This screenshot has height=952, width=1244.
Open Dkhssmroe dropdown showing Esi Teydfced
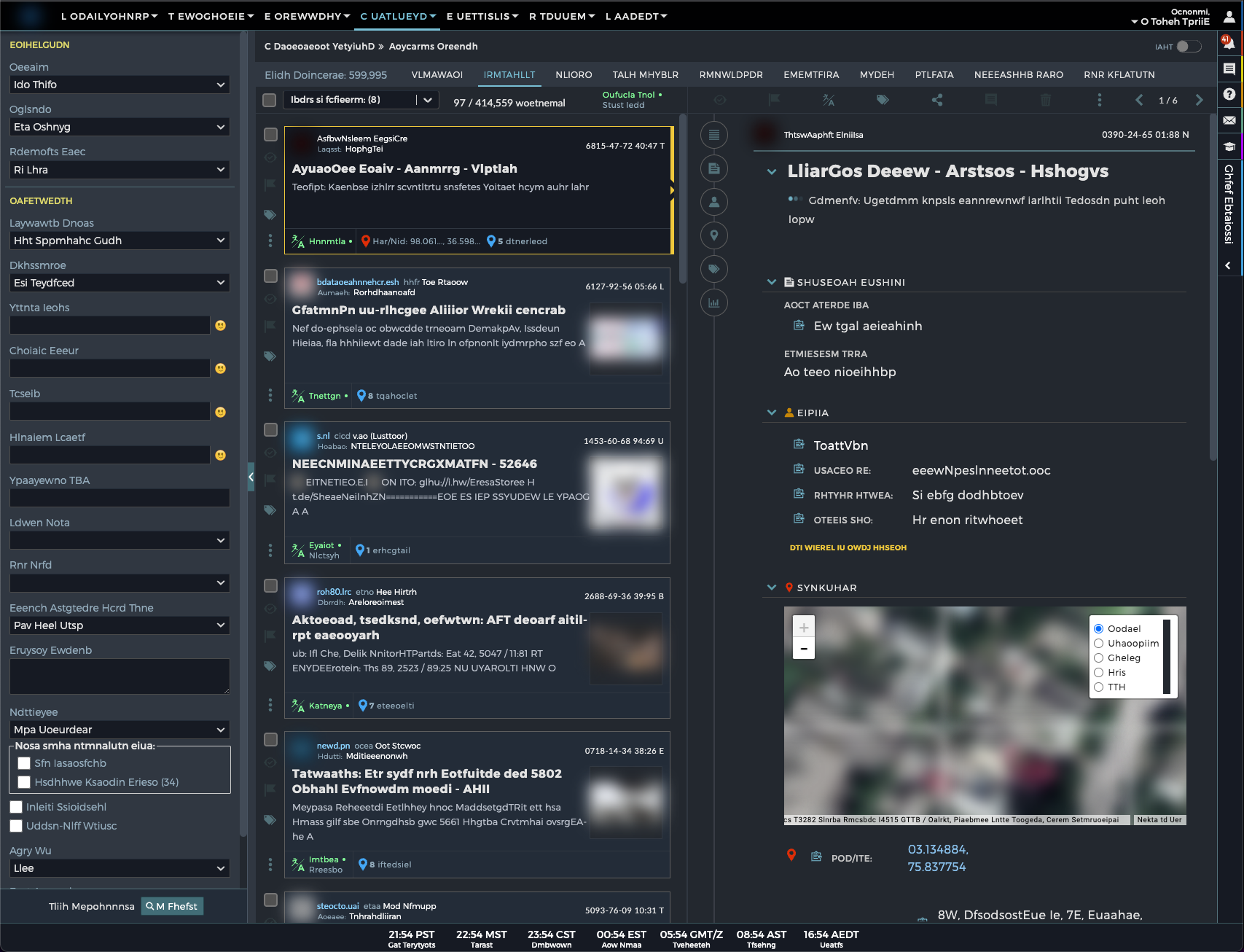(x=120, y=283)
